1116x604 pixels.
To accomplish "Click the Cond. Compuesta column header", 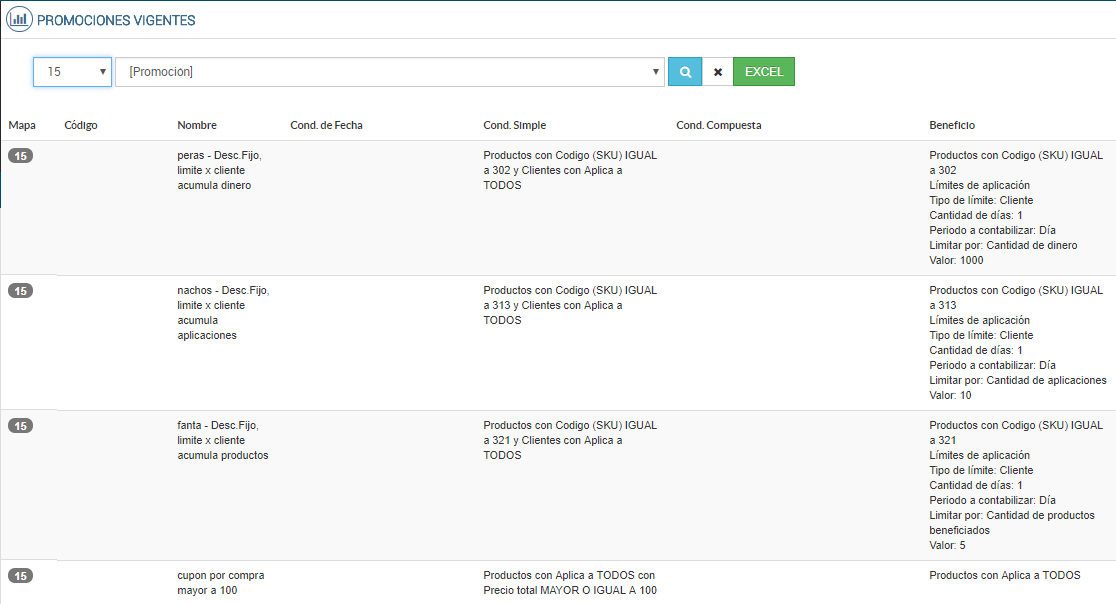I will click(718, 125).
